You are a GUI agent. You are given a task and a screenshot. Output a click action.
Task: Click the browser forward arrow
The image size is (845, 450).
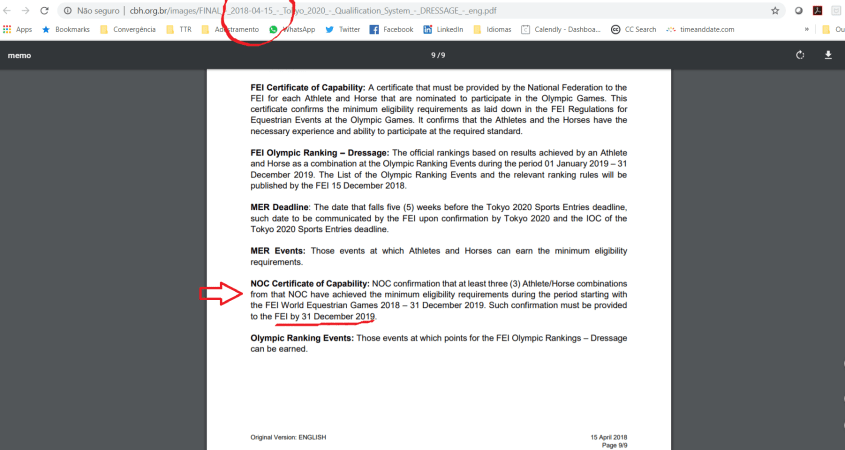[25, 10]
